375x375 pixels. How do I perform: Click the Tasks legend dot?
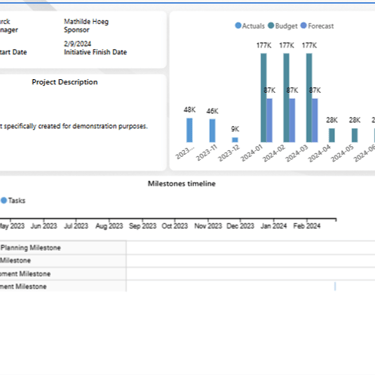[4, 200]
